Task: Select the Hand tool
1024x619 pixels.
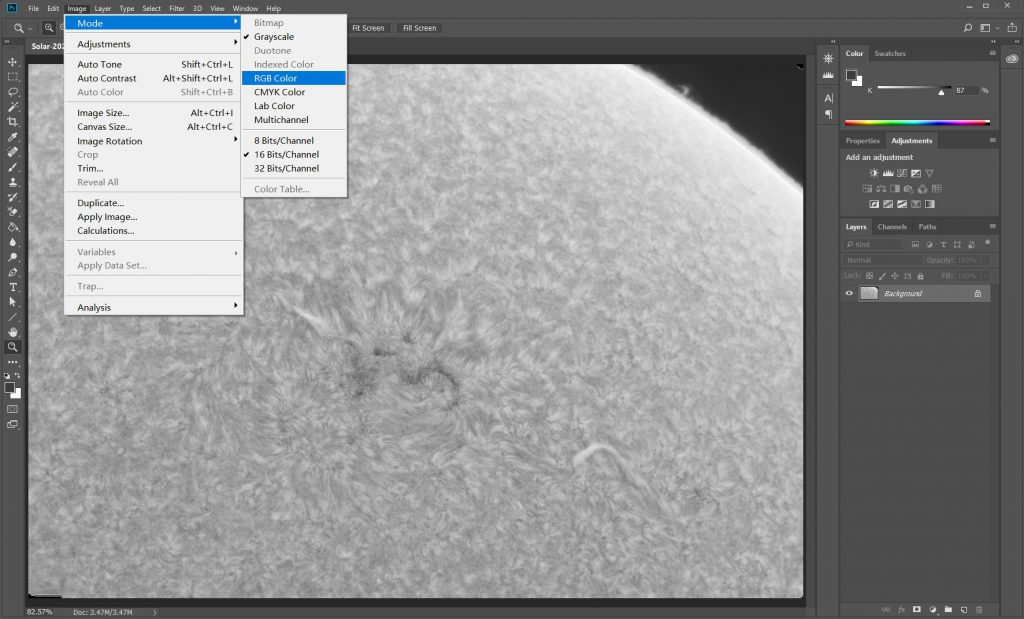Action: [x=13, y=331]
